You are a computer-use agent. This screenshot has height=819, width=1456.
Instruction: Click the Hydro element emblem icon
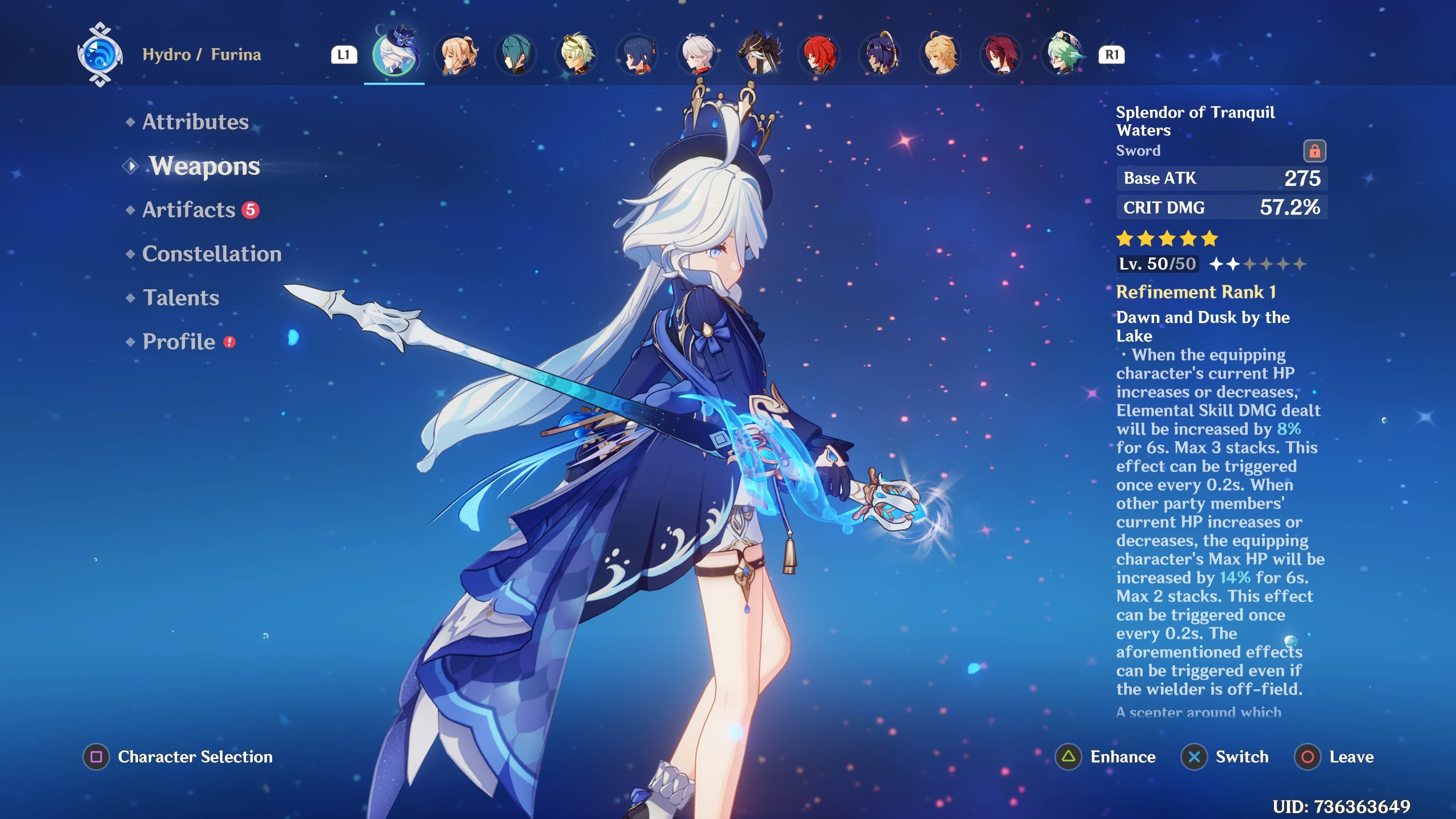100,55
